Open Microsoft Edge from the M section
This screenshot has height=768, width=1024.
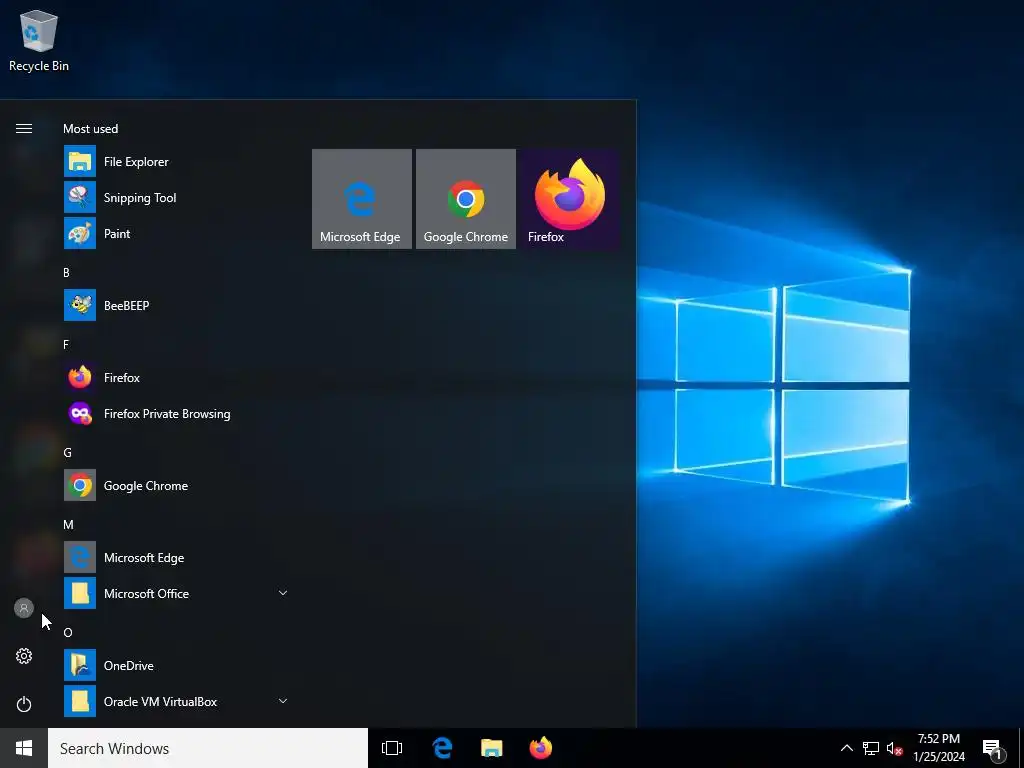point(177,557)
